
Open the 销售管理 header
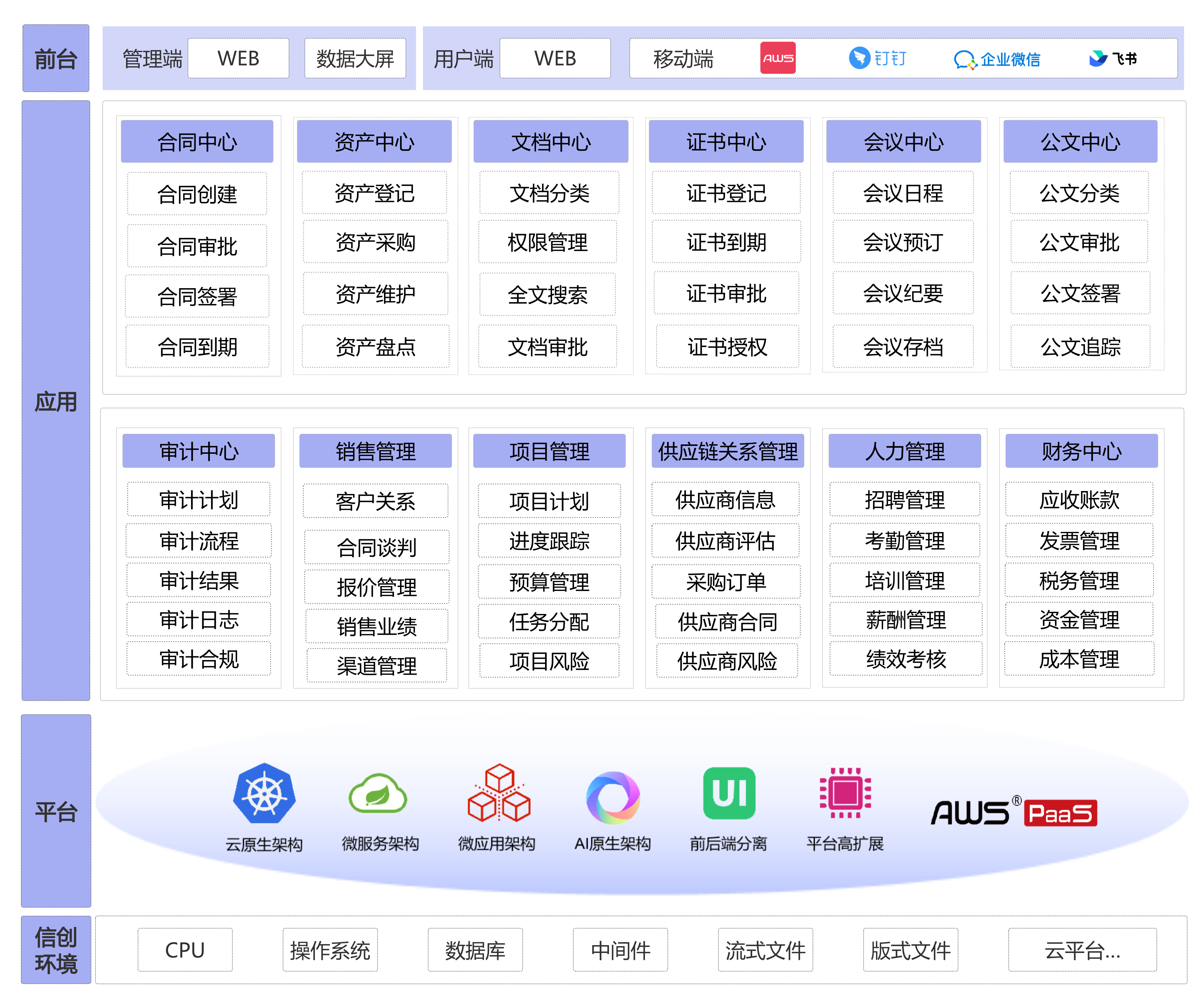click(375, 451)
